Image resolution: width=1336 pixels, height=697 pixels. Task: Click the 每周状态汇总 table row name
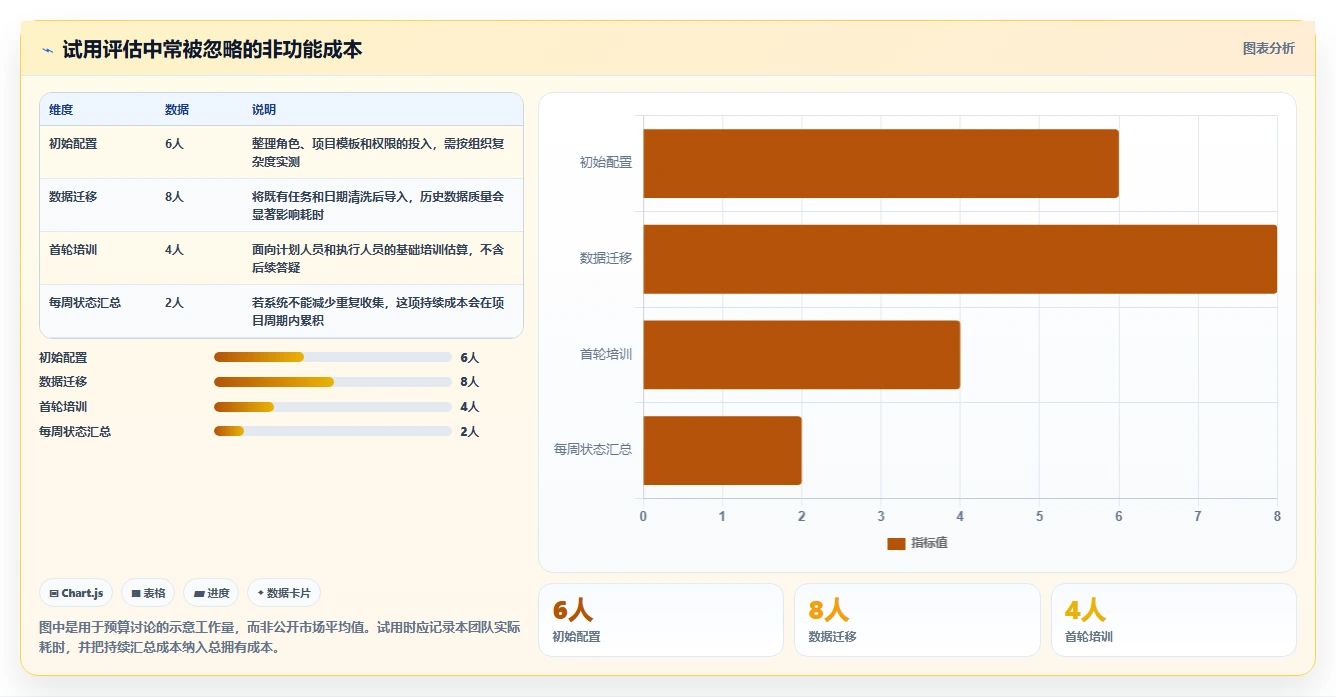coord(85,303)
